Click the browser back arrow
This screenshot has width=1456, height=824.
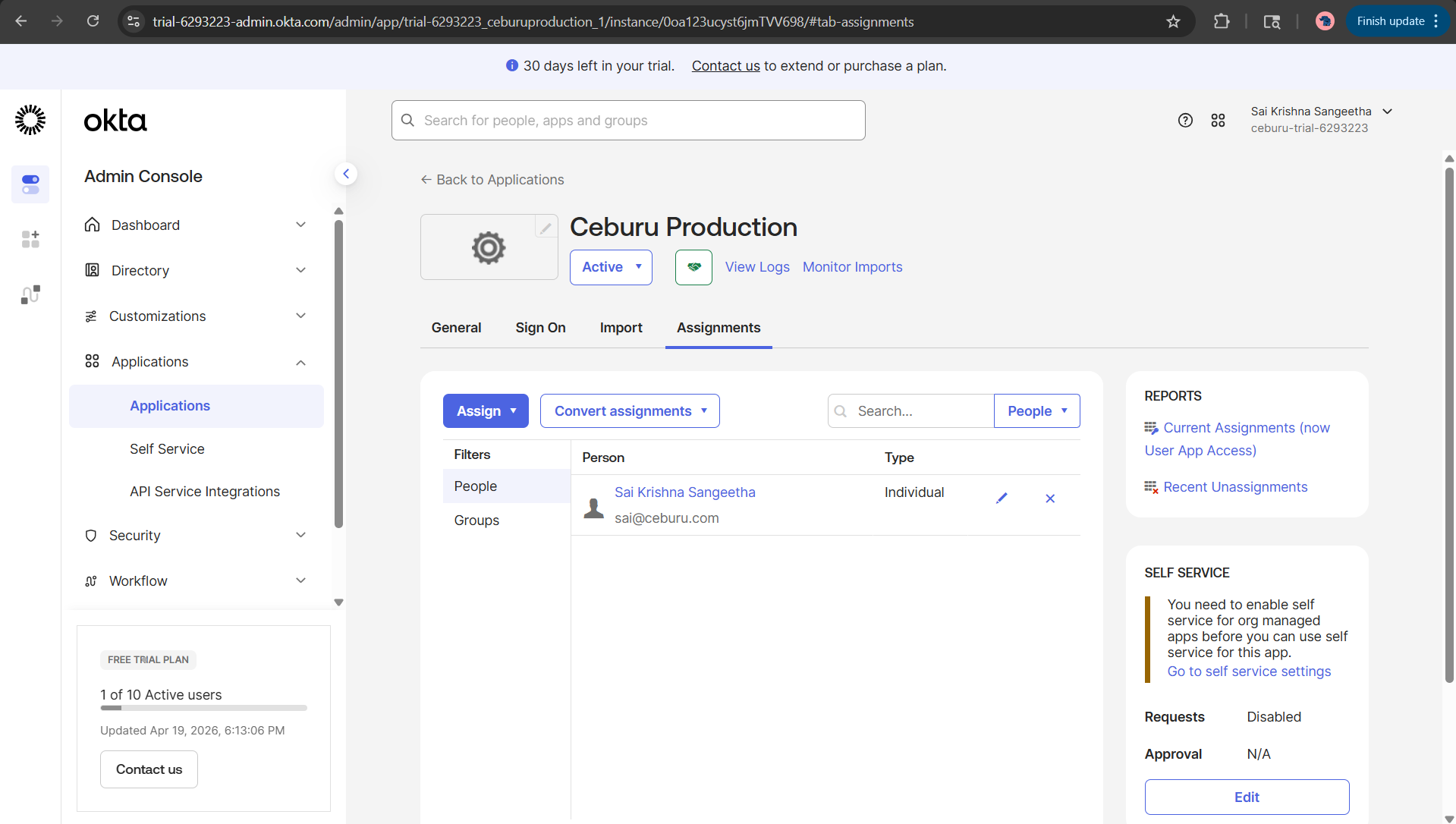[x=21, y=21]
